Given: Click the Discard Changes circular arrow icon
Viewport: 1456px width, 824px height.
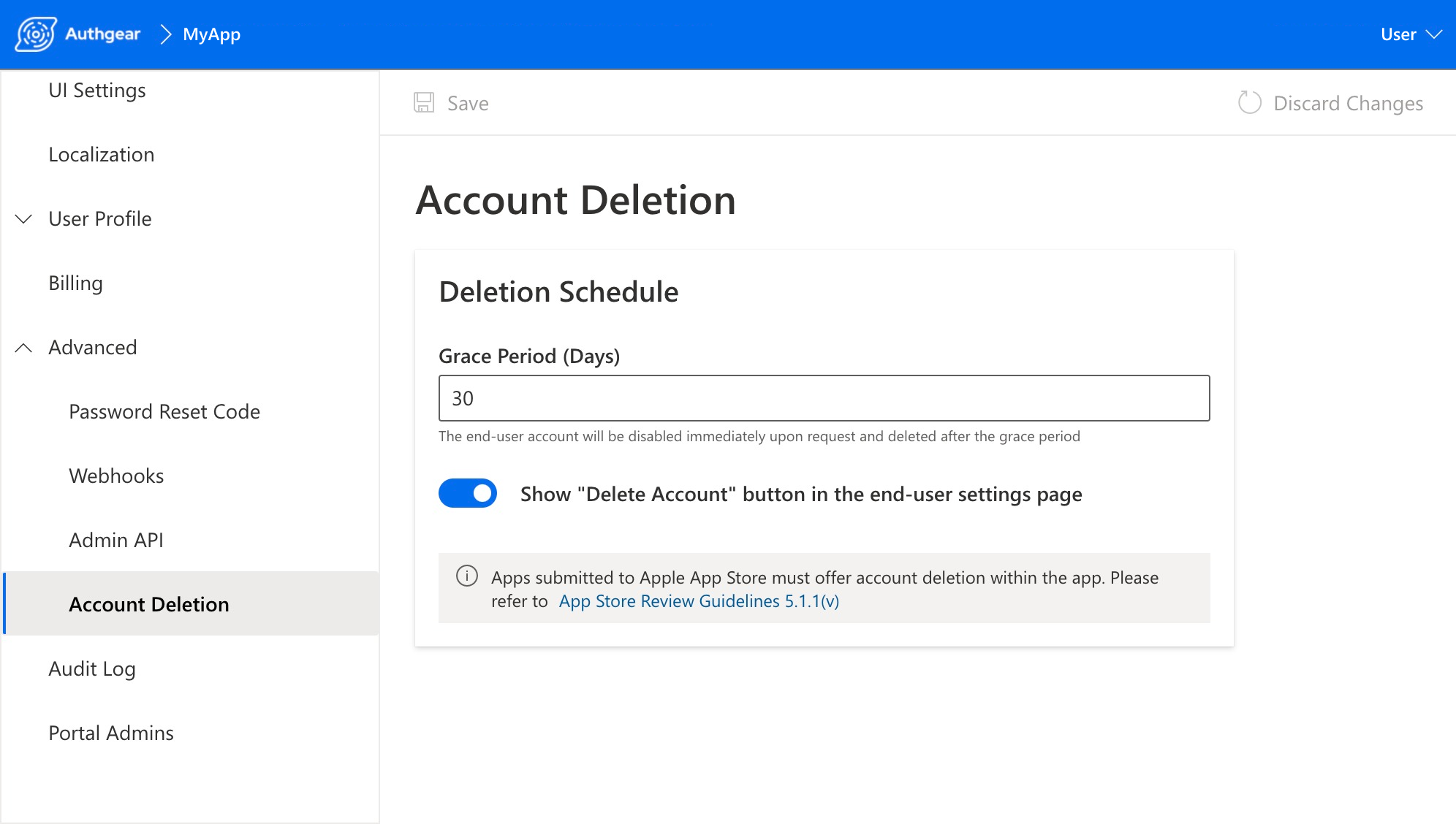Looking at the screenshot, I should point(1249,103).
